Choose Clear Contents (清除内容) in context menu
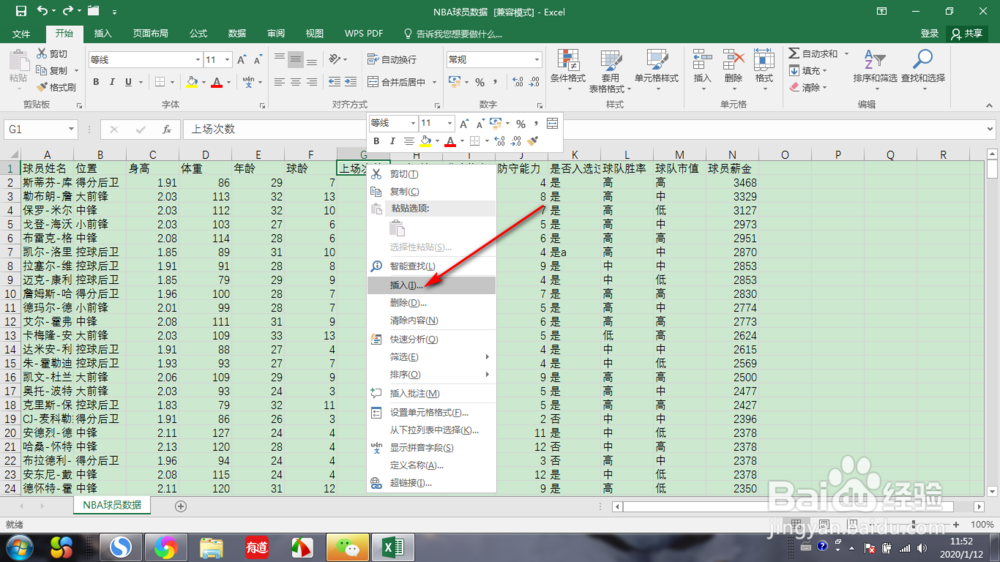The width and height of the screenshot is (1000, 562). click(x=431, y=320)
